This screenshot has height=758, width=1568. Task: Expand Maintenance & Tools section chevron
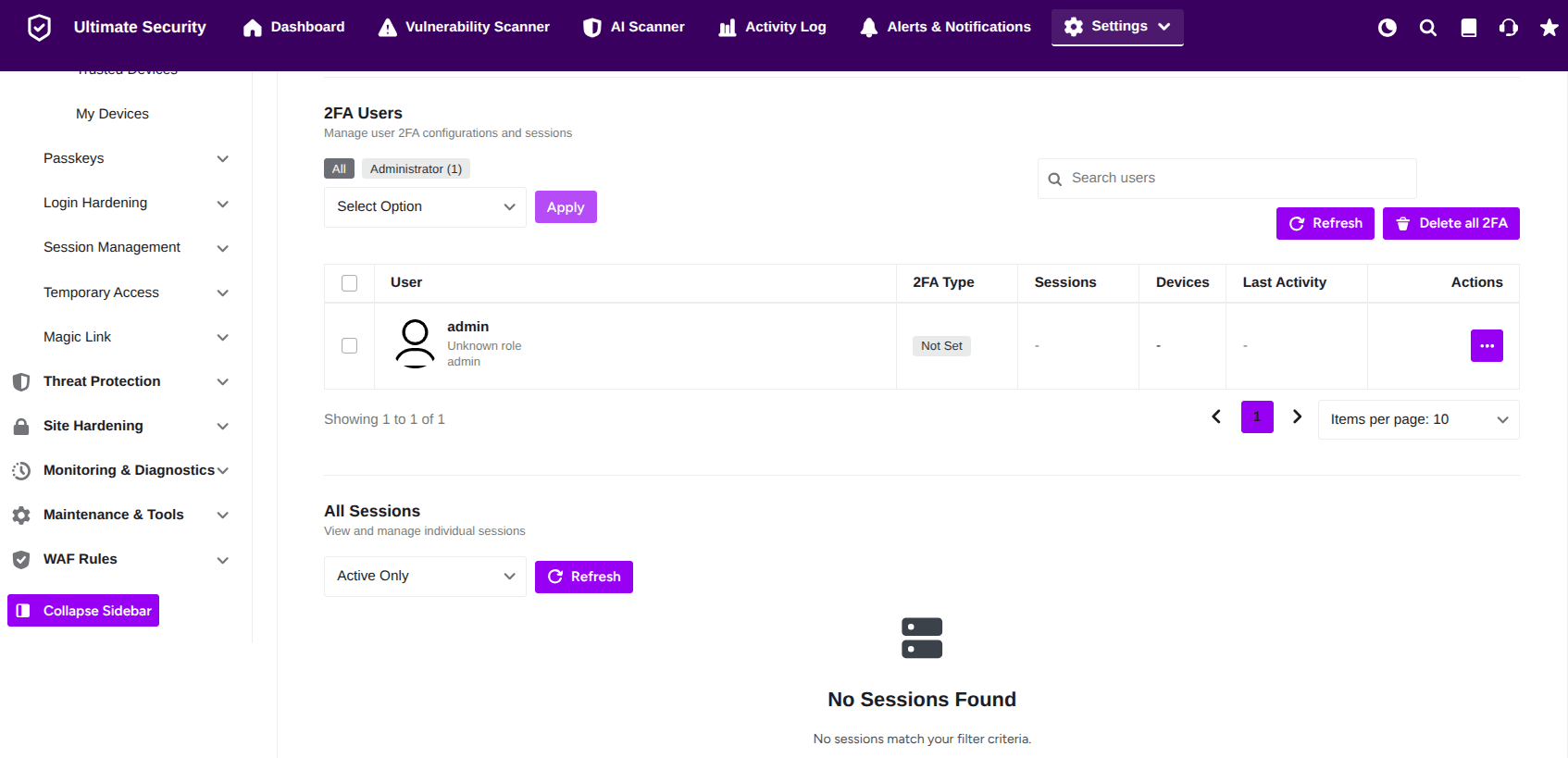pyautogui.click(x=222, y=515)
